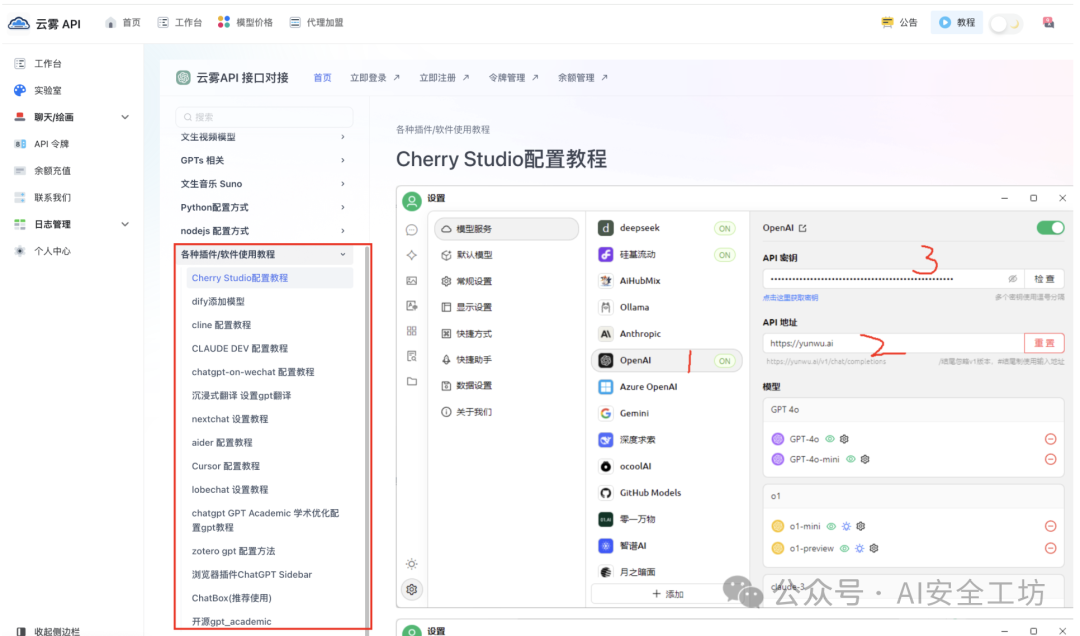The width and height of the screenshot is (1080, 636).
Task: Follow the 立即登录 link
Action: click(375, 78)
